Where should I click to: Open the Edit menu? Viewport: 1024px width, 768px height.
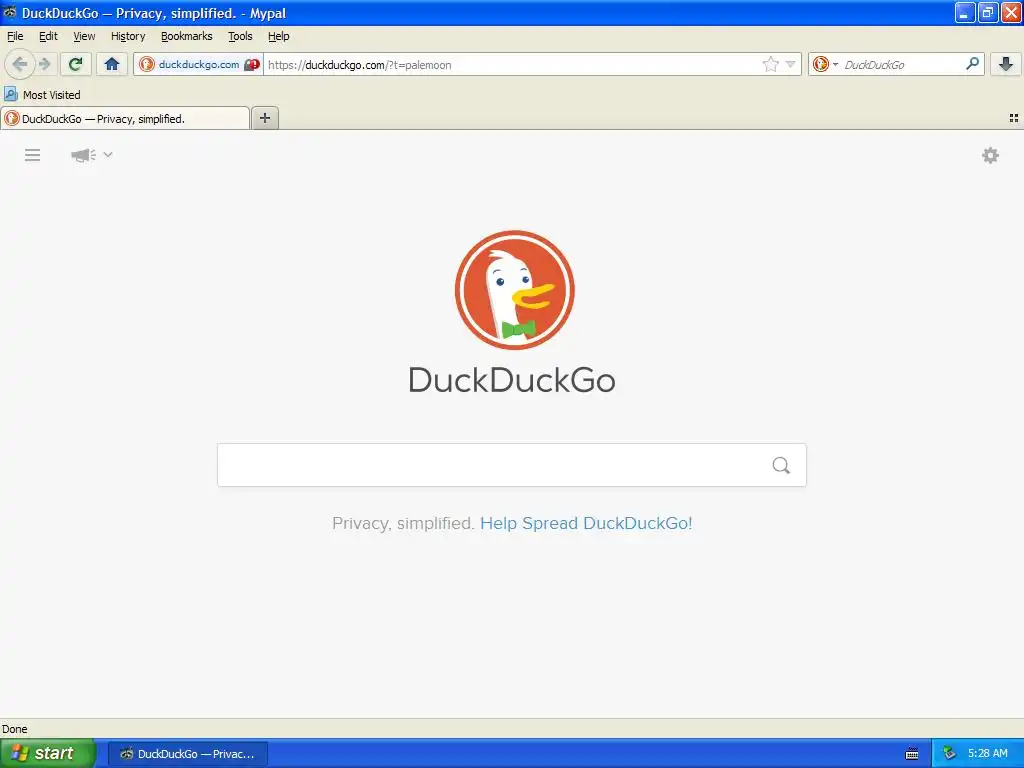pyautogui.click(x=48, y=37)
